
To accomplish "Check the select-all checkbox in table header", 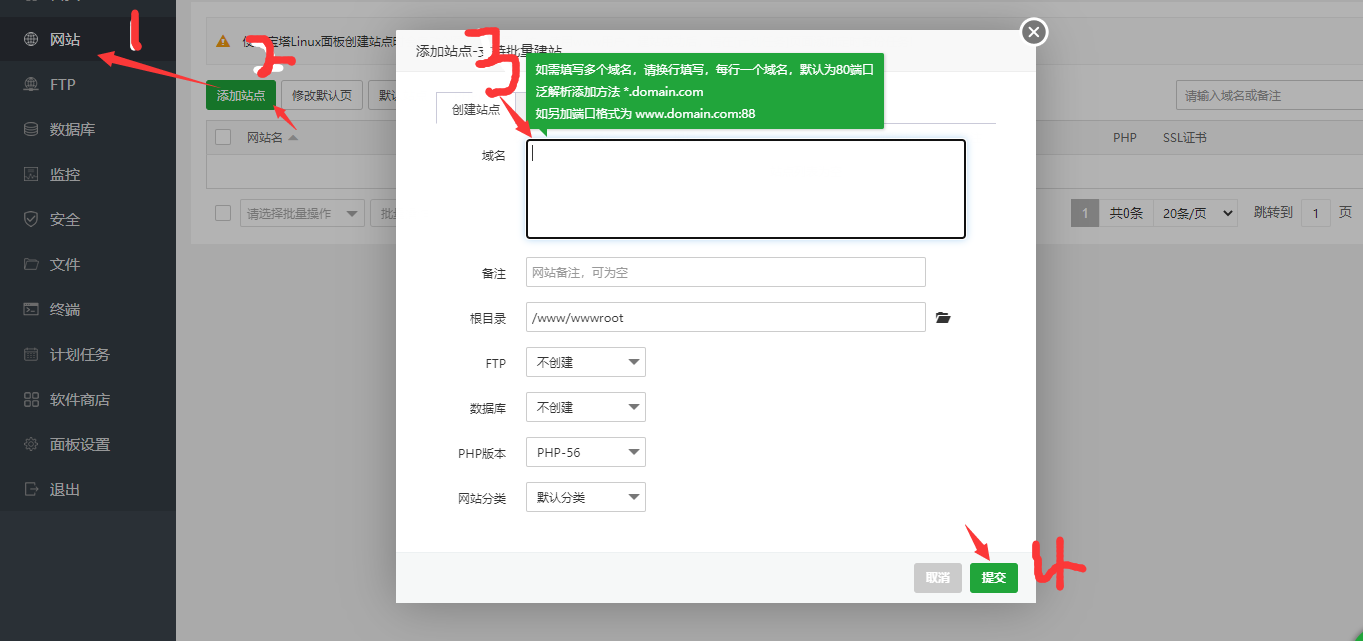I will coord(223,137).
